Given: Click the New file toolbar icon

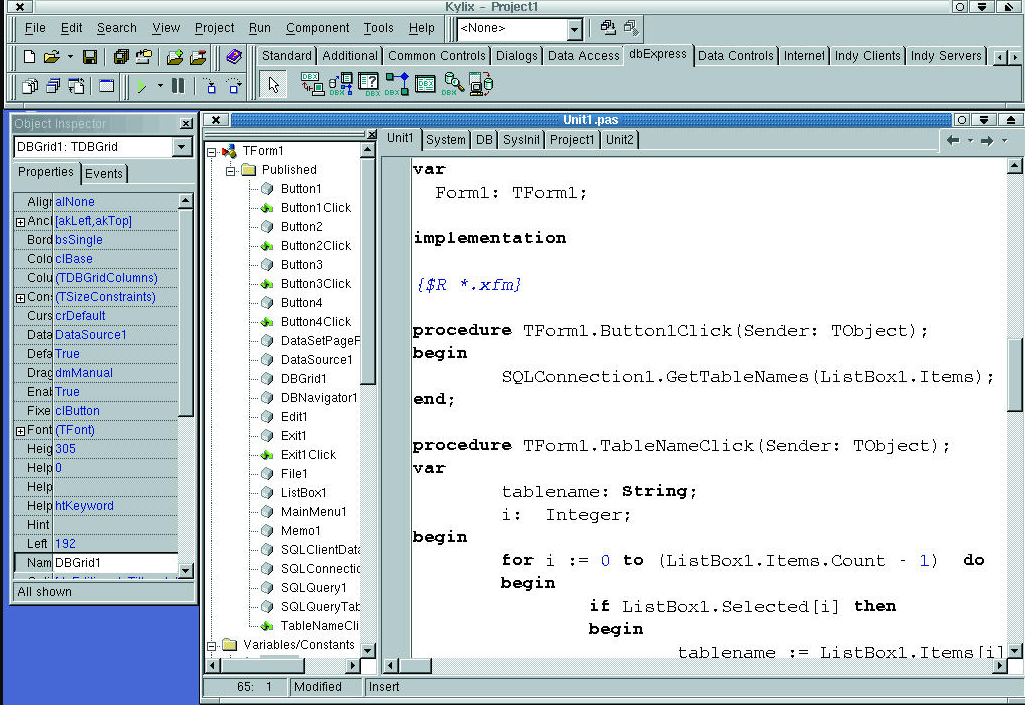Looking at the screenshot, I should [x=29, y=57].
